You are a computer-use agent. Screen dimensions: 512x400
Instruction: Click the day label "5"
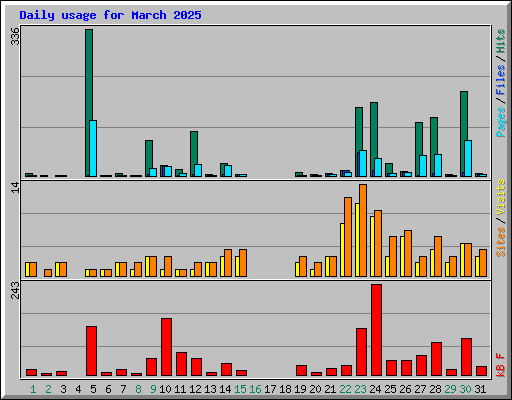(93, 389)
